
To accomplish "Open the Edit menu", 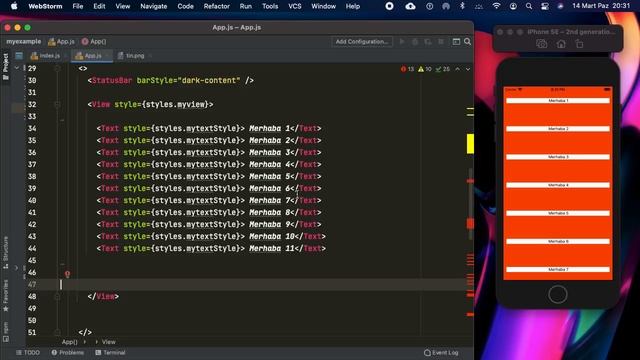I will (99, 6).
